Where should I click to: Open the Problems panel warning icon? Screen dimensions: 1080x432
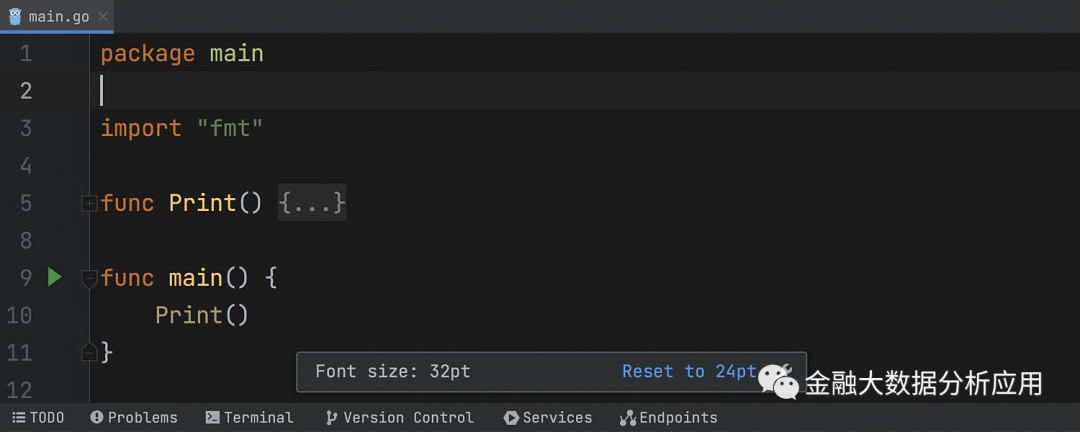[x=97, y=418]
